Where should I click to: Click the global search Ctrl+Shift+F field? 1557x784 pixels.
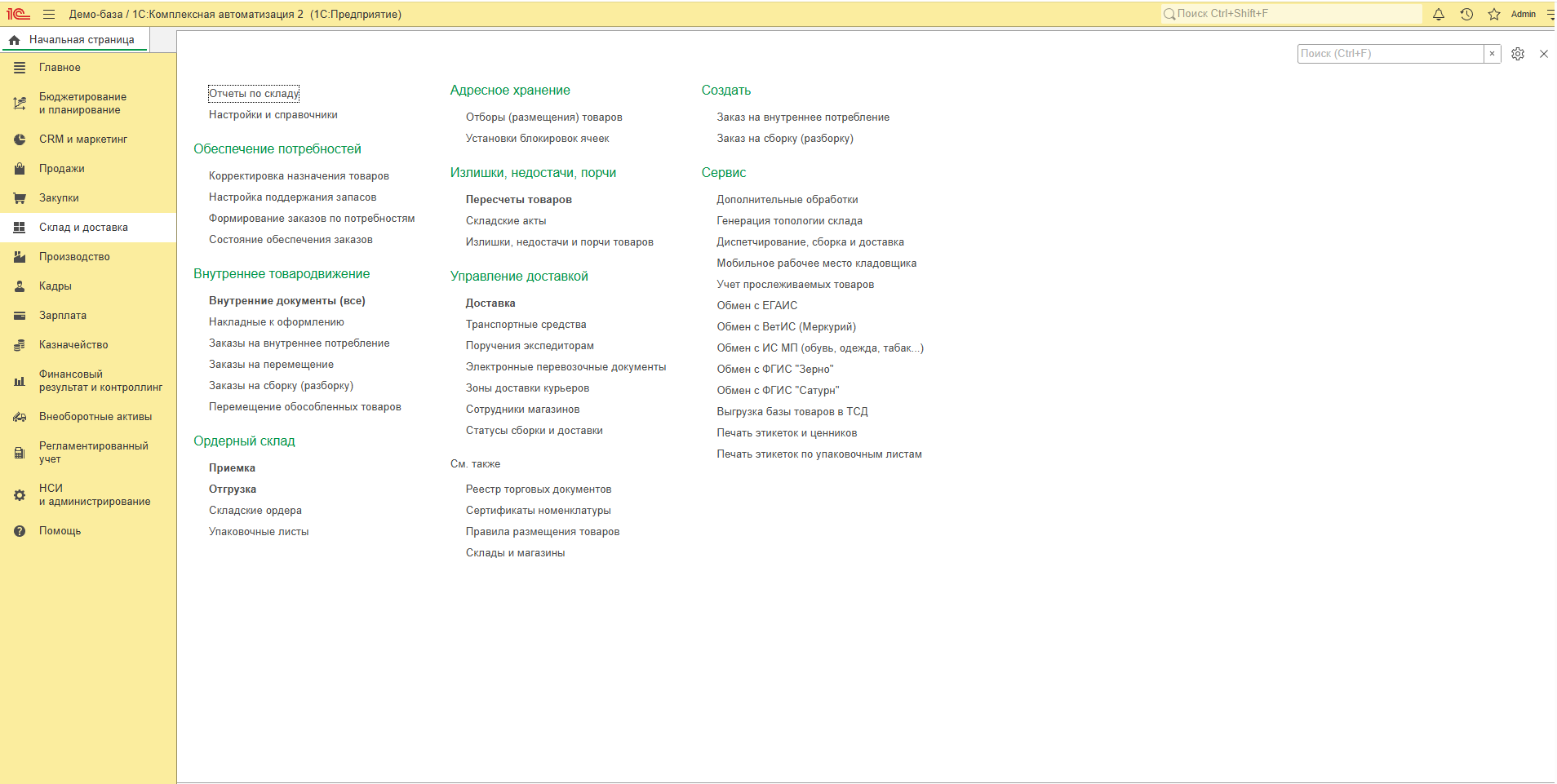tap(1291, 14)
